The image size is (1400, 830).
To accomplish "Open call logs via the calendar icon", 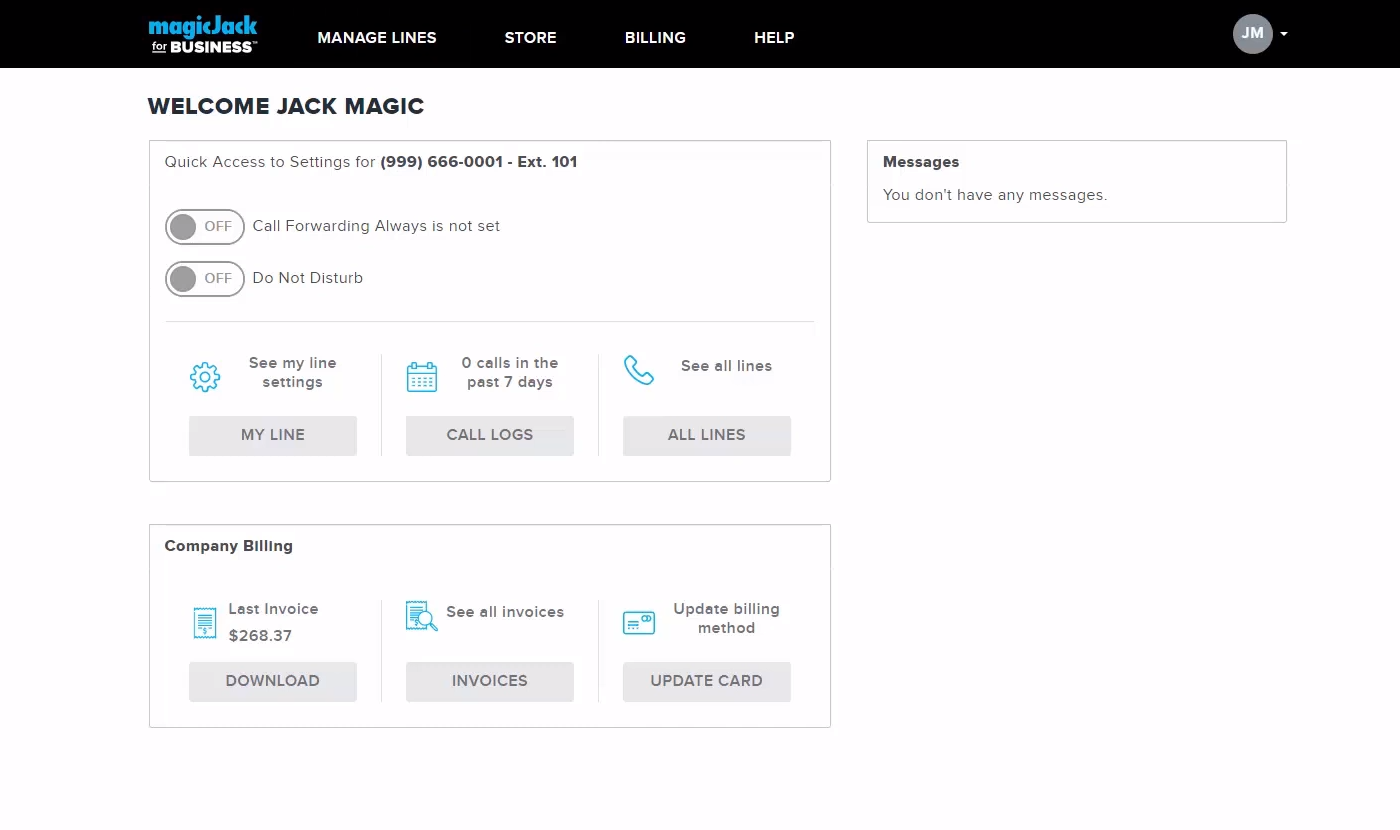I will [x=421, y=376].
